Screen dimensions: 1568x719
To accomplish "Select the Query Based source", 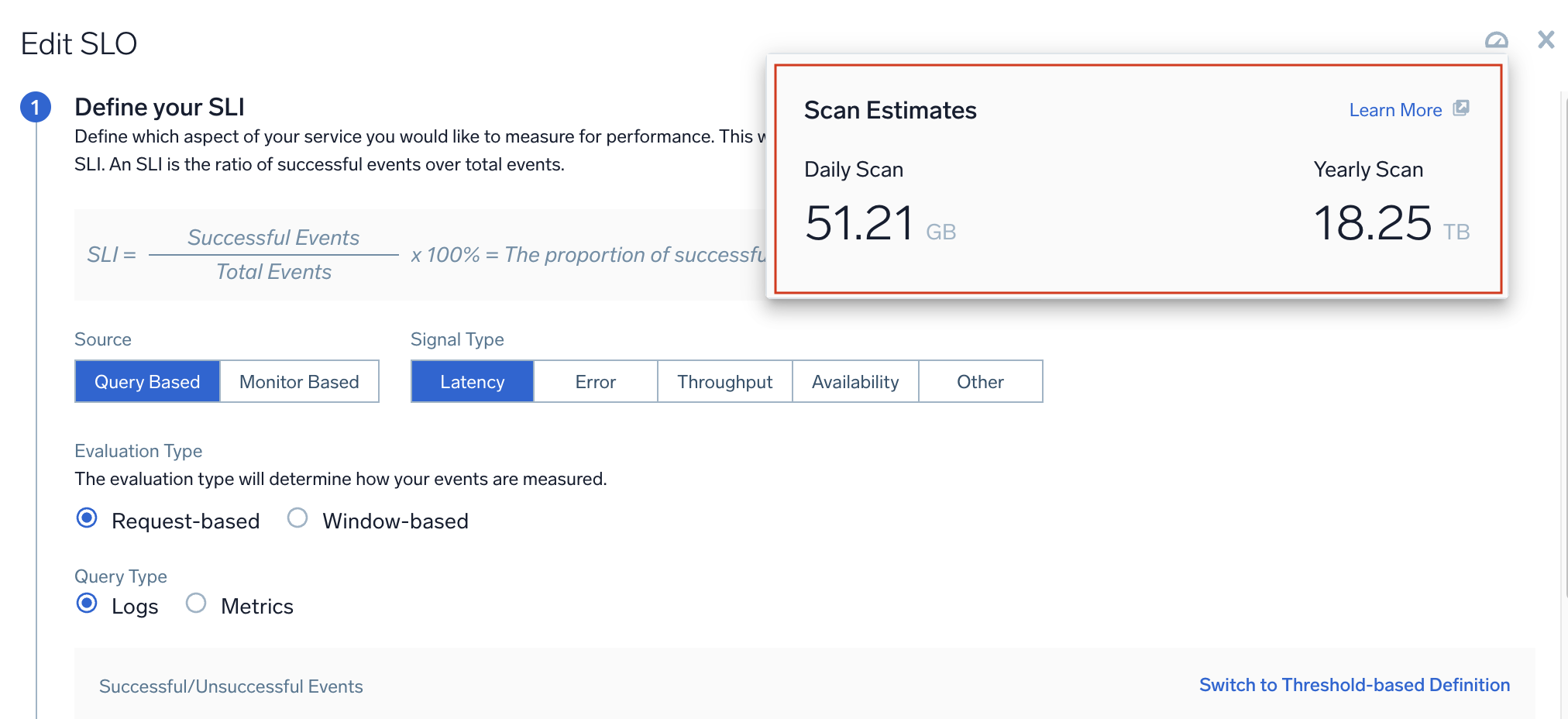I will (x=146, y=381).
